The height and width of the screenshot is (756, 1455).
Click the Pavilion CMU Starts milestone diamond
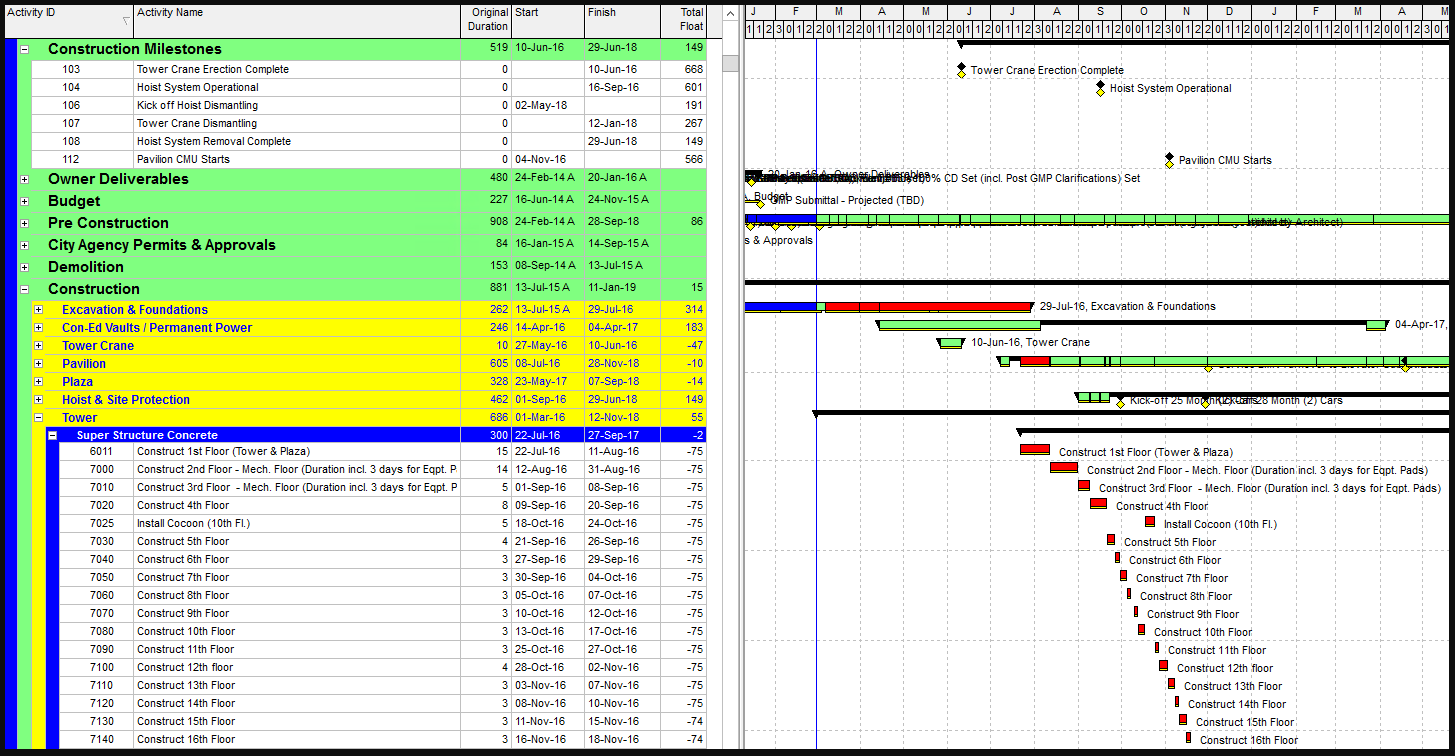pos(1168,159)
